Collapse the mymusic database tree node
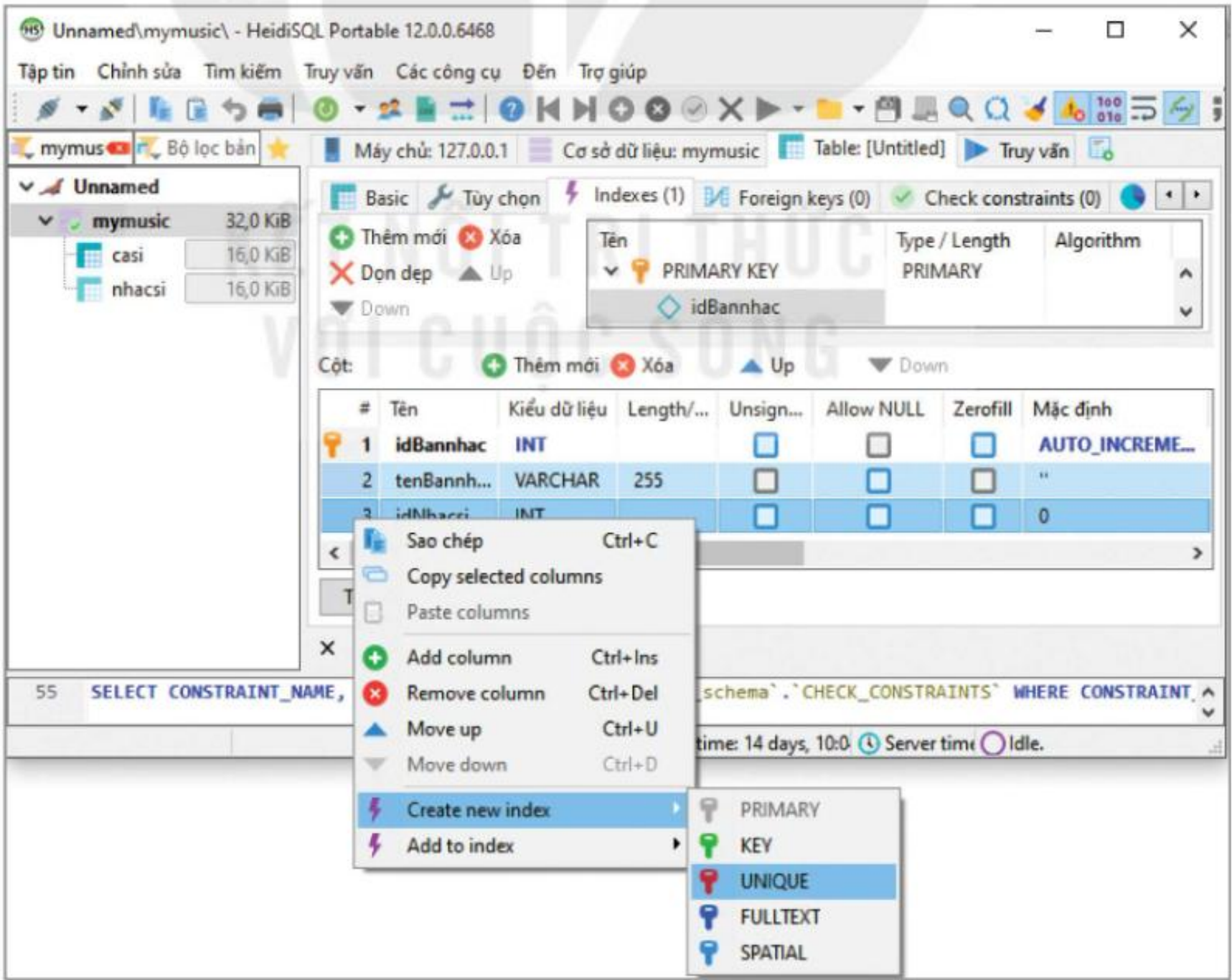The image size is (1232, 980). click(x=45, y=221)
